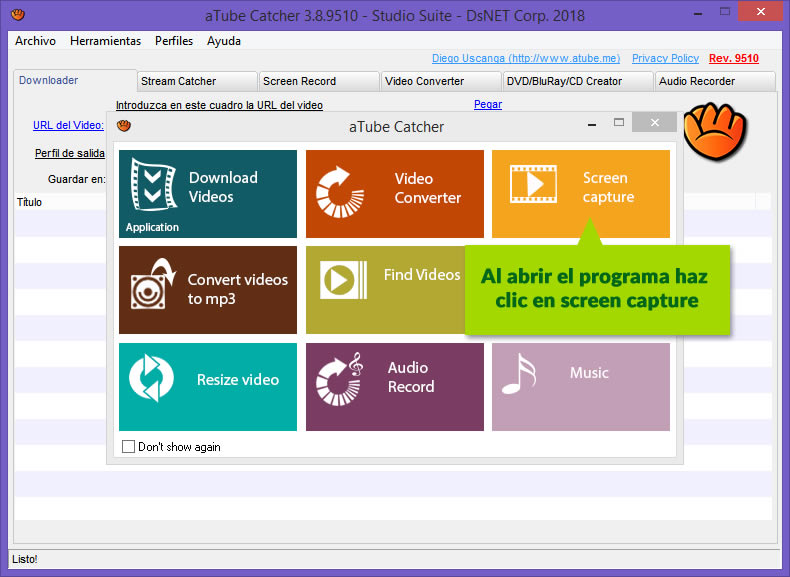Click the Guardar en: label
Viewport: 790px width, 577px height.
[x=77, y=179]
